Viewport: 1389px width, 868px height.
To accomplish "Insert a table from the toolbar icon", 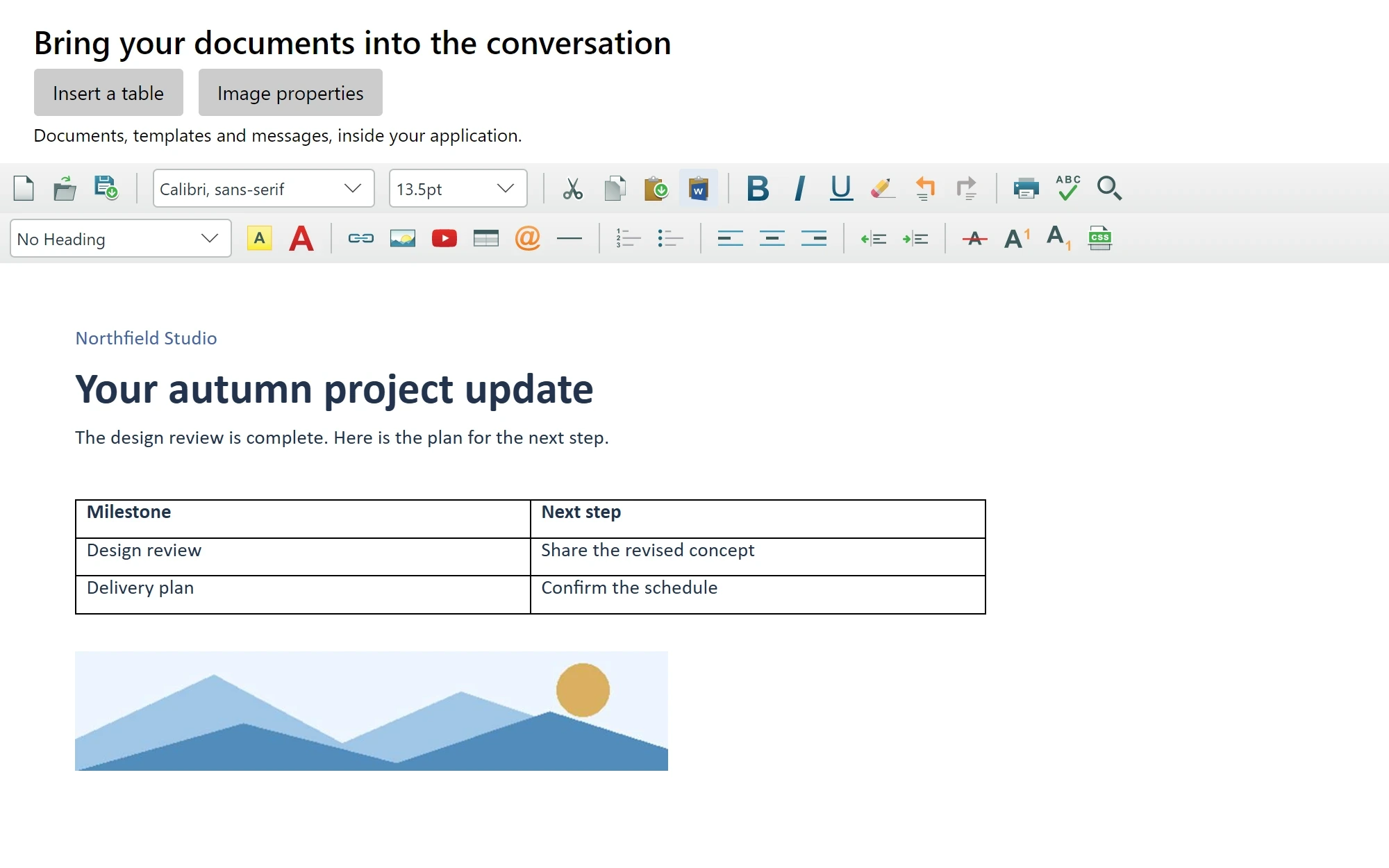I will coord(486,238).
